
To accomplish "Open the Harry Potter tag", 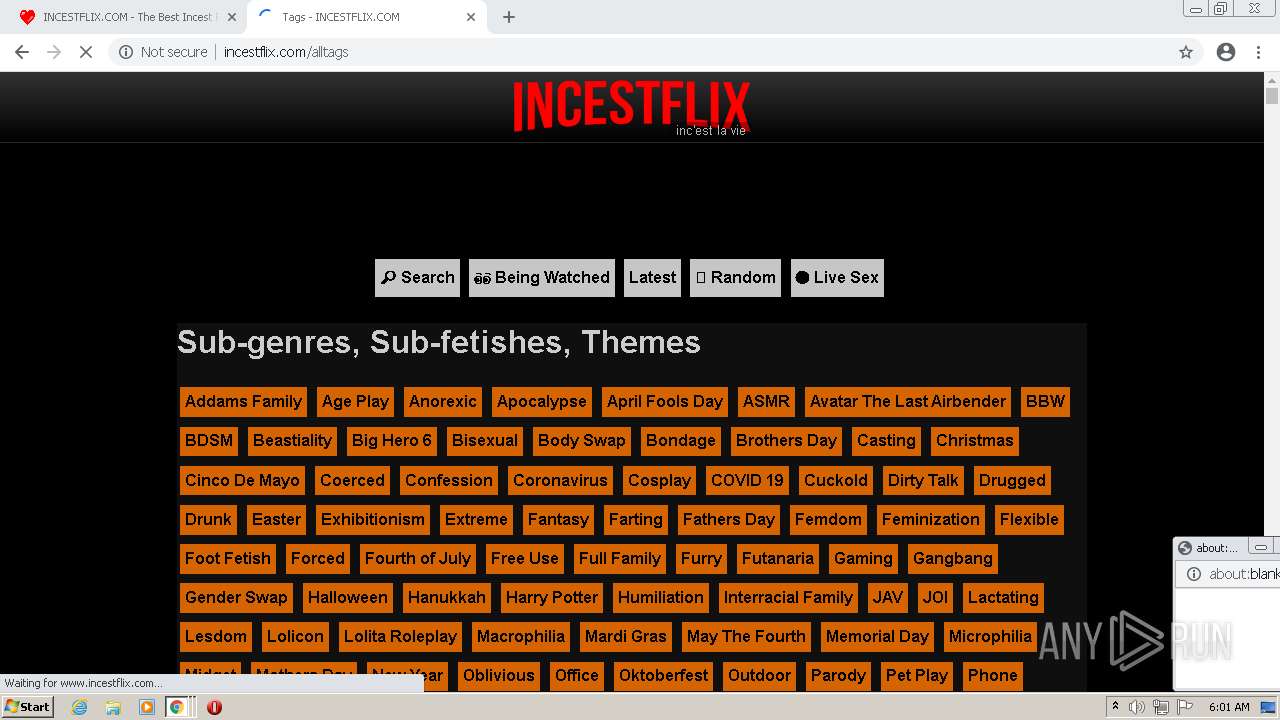I will pos(552,598).
